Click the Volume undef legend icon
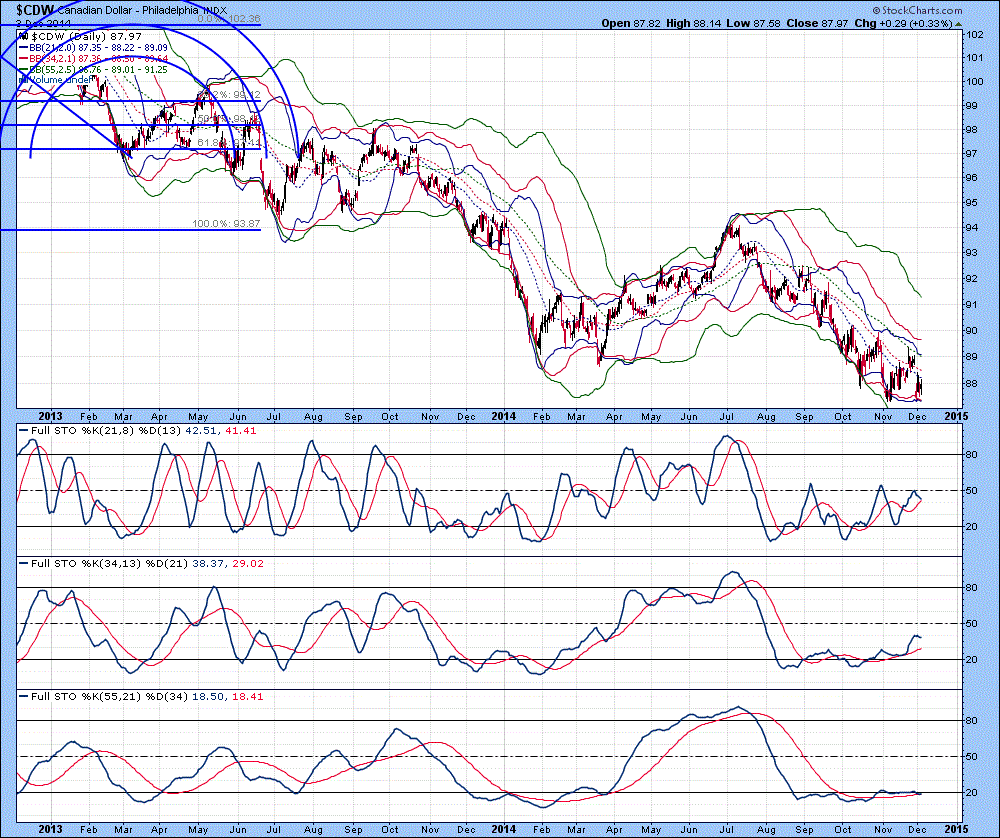The height and width of the screenshot is (838, 1000). (25, 79)
